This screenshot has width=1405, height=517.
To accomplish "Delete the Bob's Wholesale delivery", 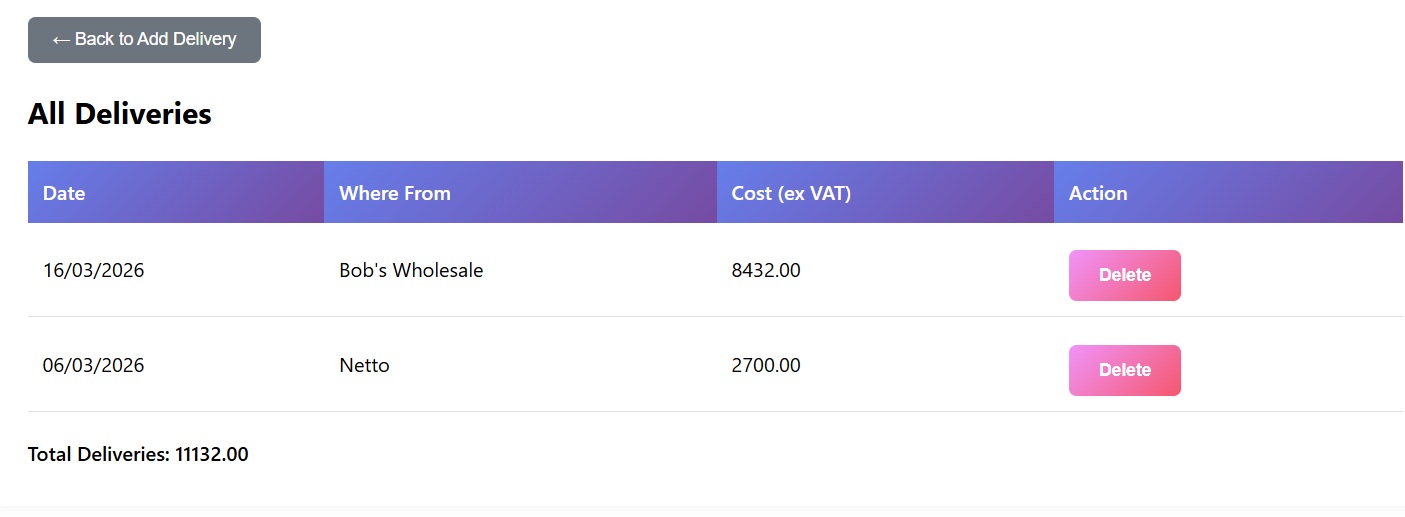I will (x=1124, y=275).
